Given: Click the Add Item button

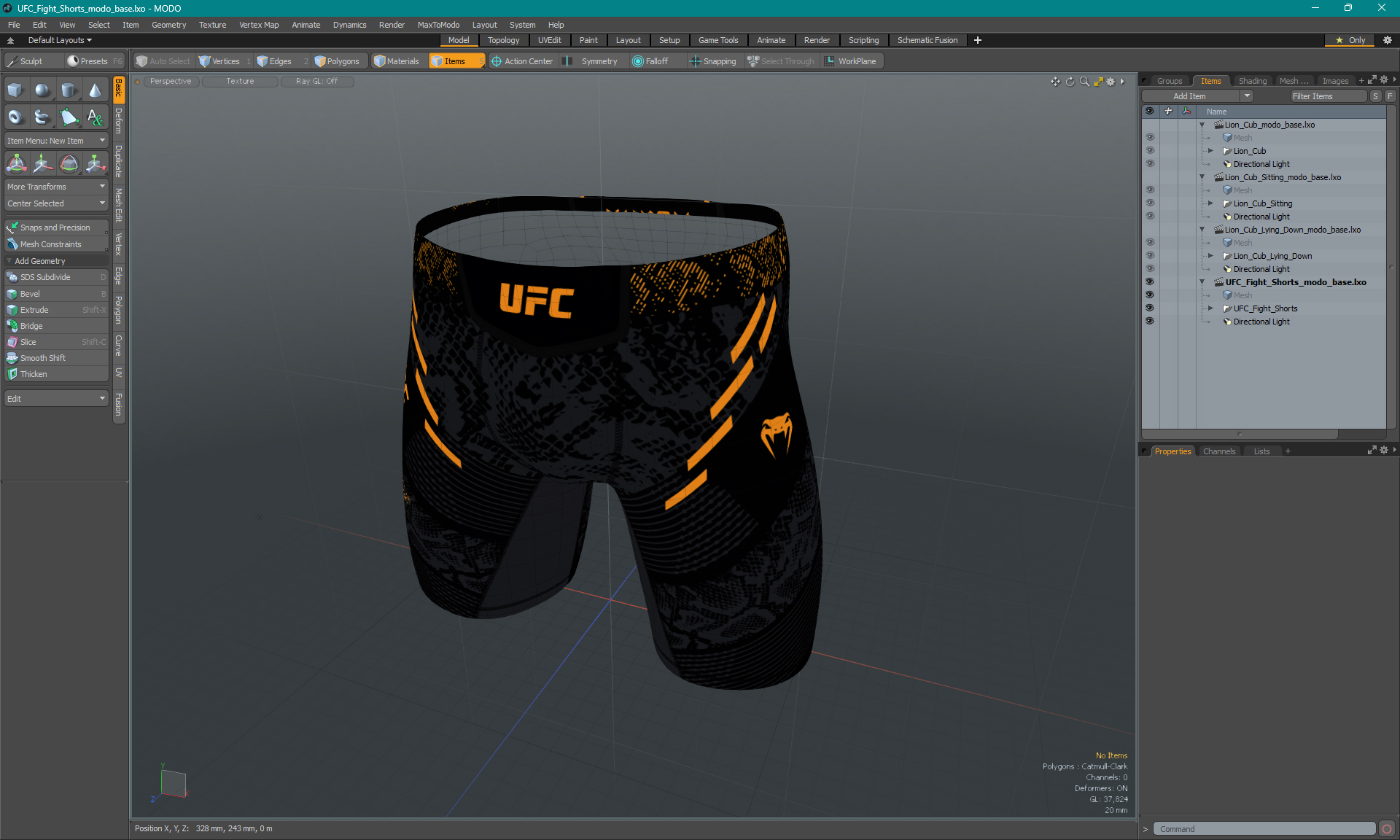Looking at the screenshot, I should click(1190, 96).
